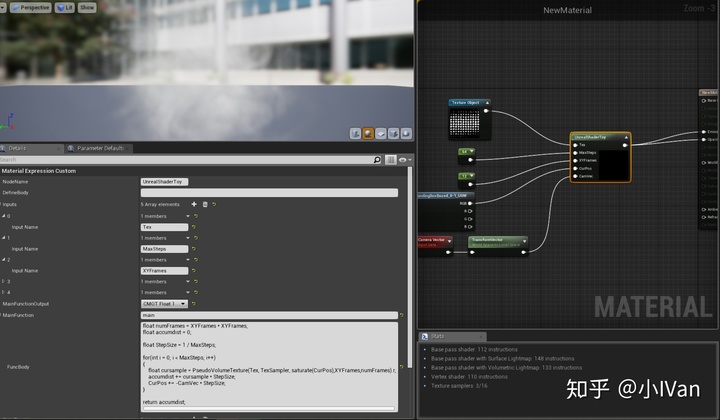720x420 pixels.
Task: Collapse Inputs array element 1
Action: (x=4, y=238)
